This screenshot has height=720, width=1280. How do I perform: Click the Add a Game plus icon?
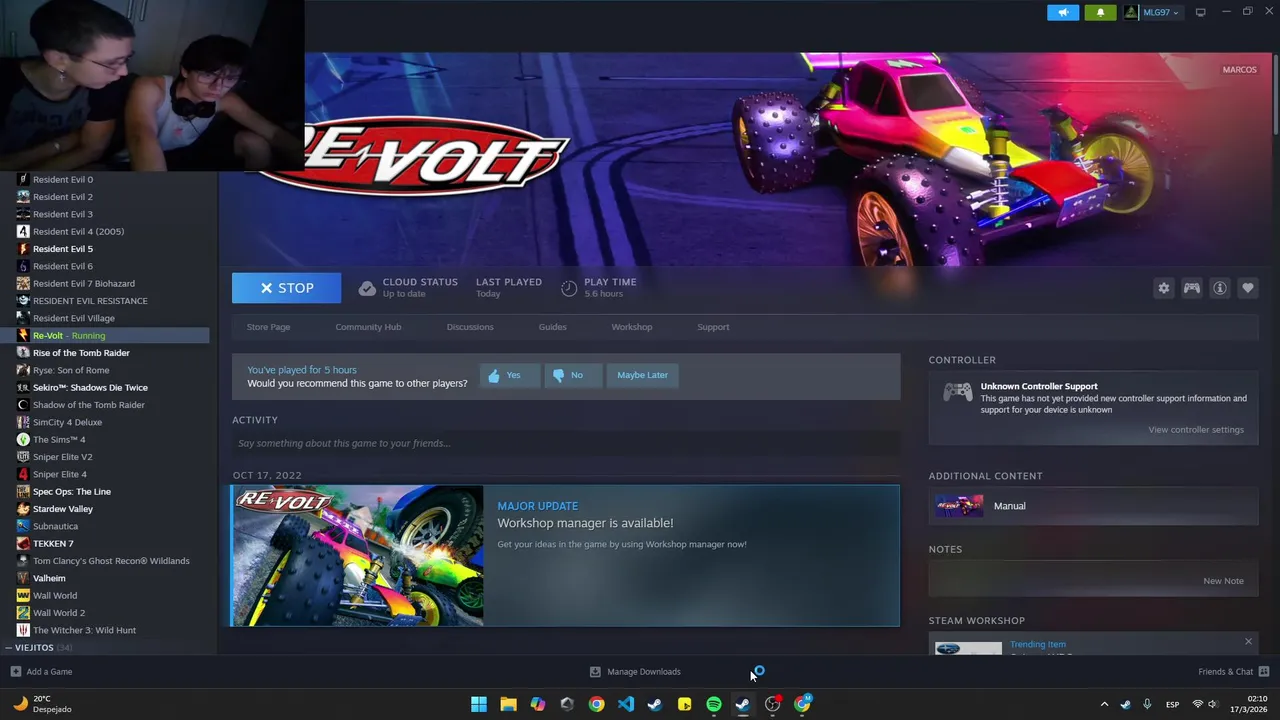(x=15, y=672)
